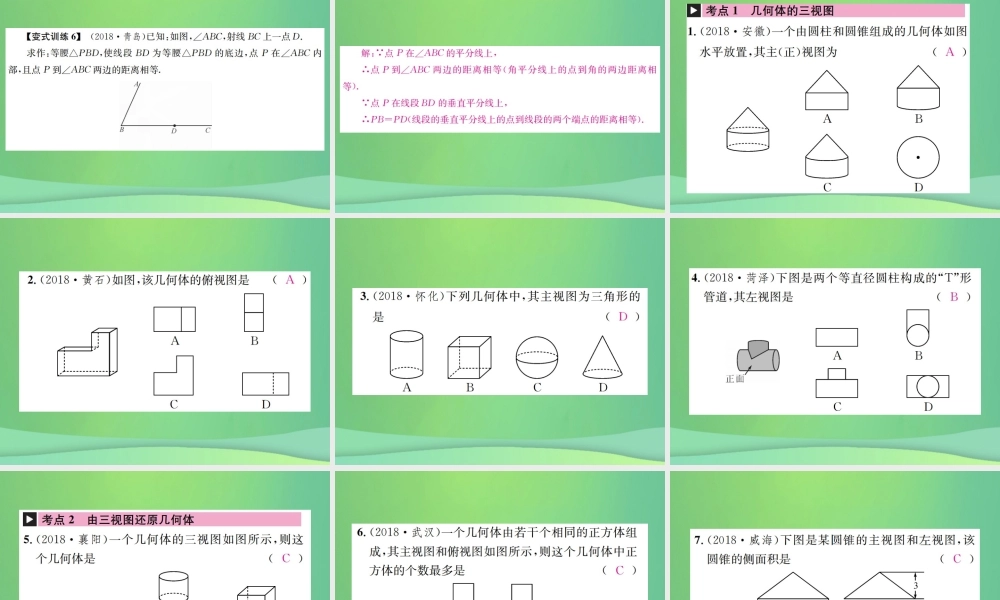1000x600 pixels.
Task: Choose circle option D in question 1
Action: tap(918, 157)
